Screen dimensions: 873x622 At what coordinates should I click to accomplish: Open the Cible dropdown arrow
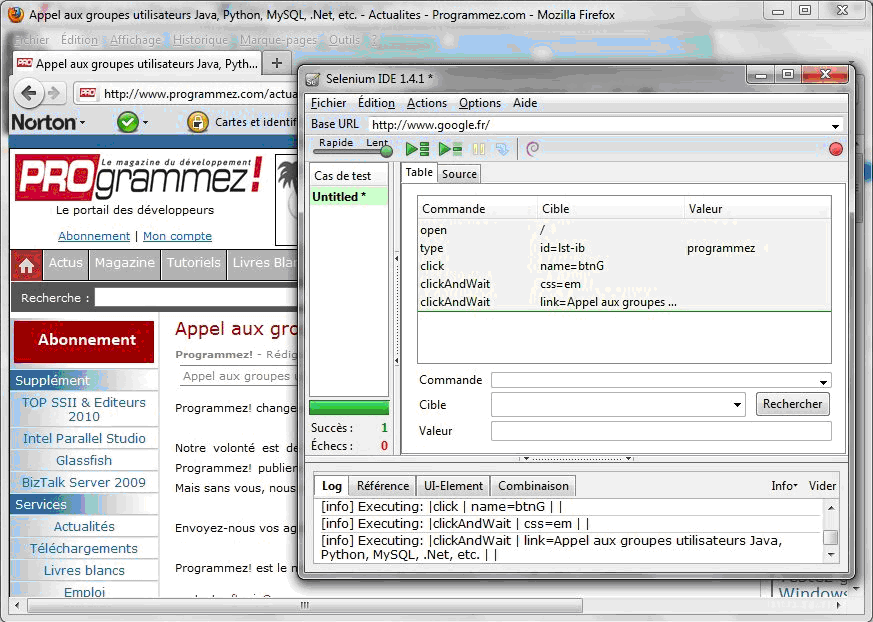[x=737, y=405]
